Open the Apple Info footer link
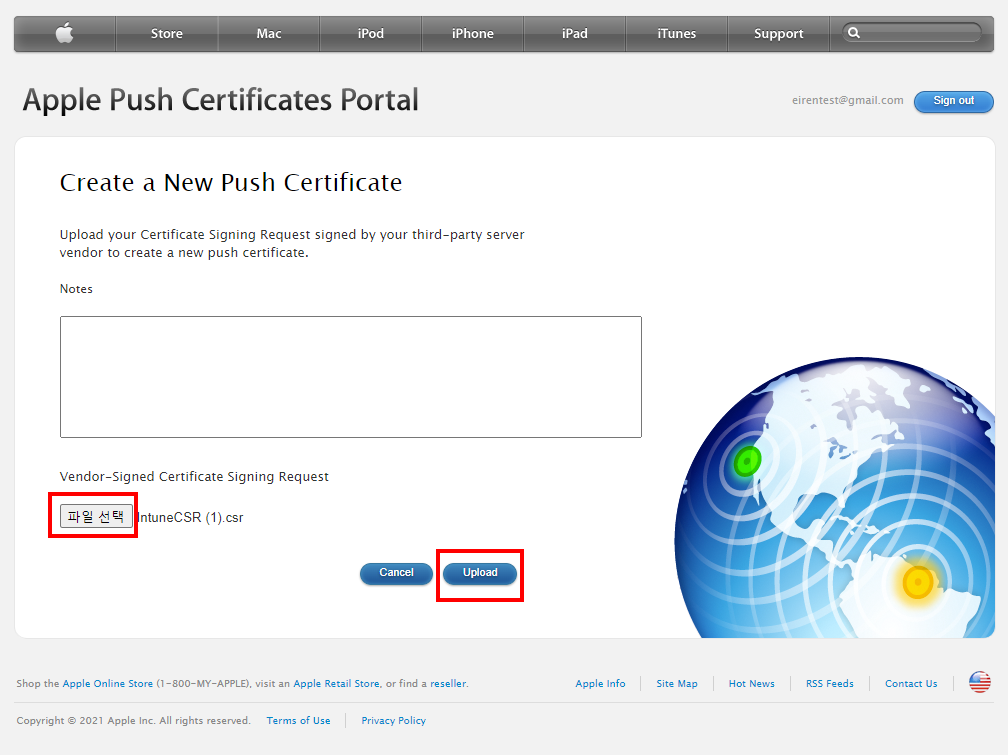This screenshot has height=755, width=1008. pyautogui.click(x=600, y=684)
